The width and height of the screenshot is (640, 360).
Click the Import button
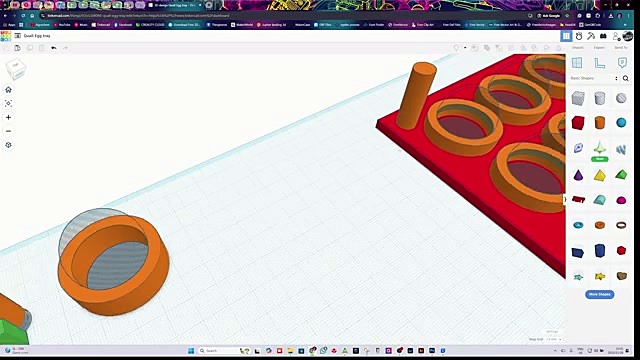pyautogui.click(x=578, y=48)
